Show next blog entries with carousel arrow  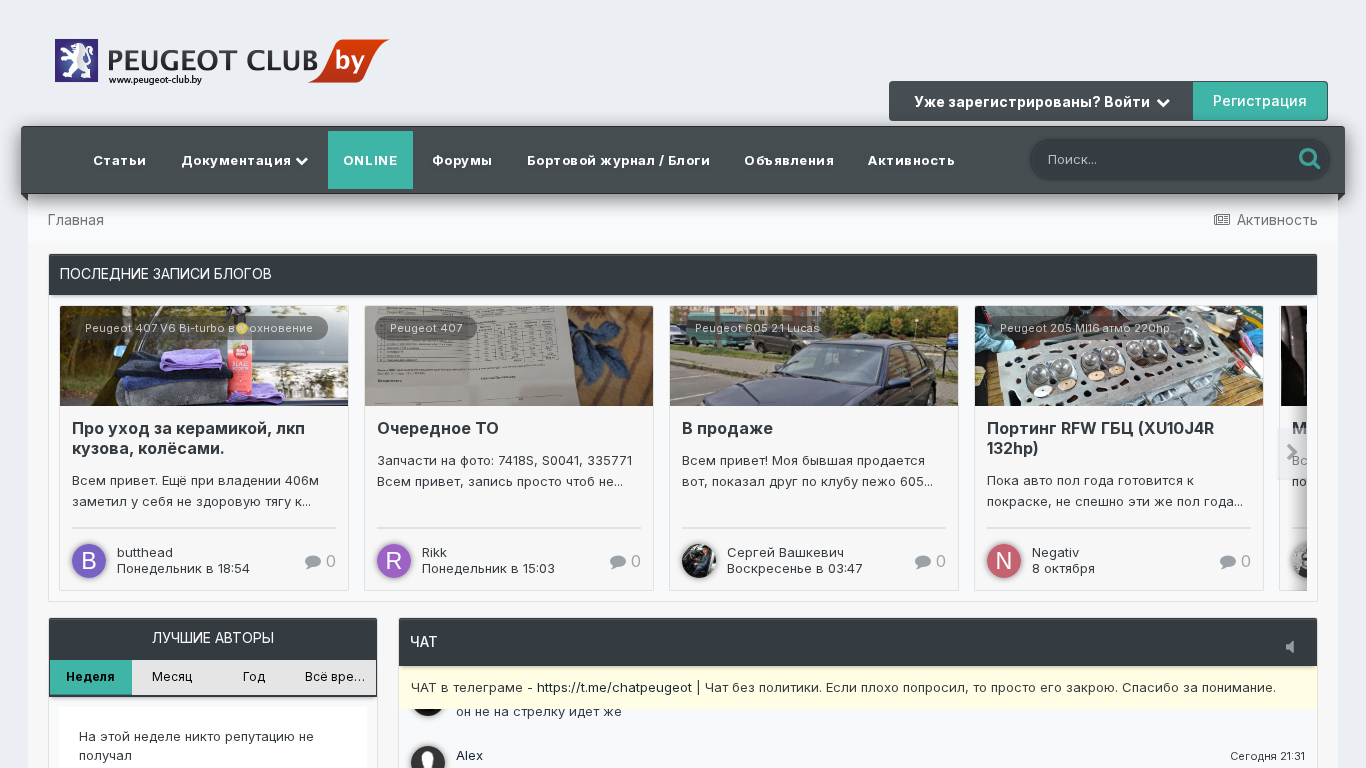1291,453
